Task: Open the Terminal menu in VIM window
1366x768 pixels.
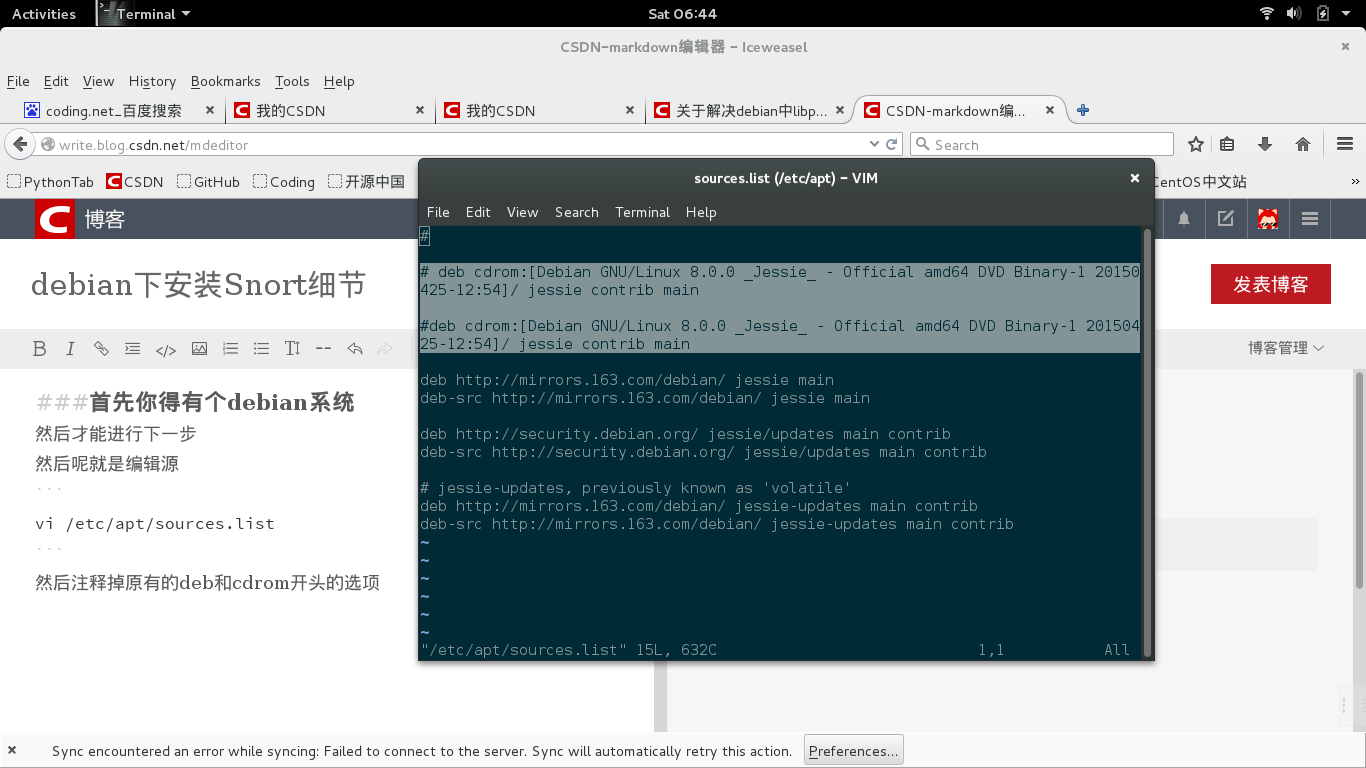Action: pos(643,212)
